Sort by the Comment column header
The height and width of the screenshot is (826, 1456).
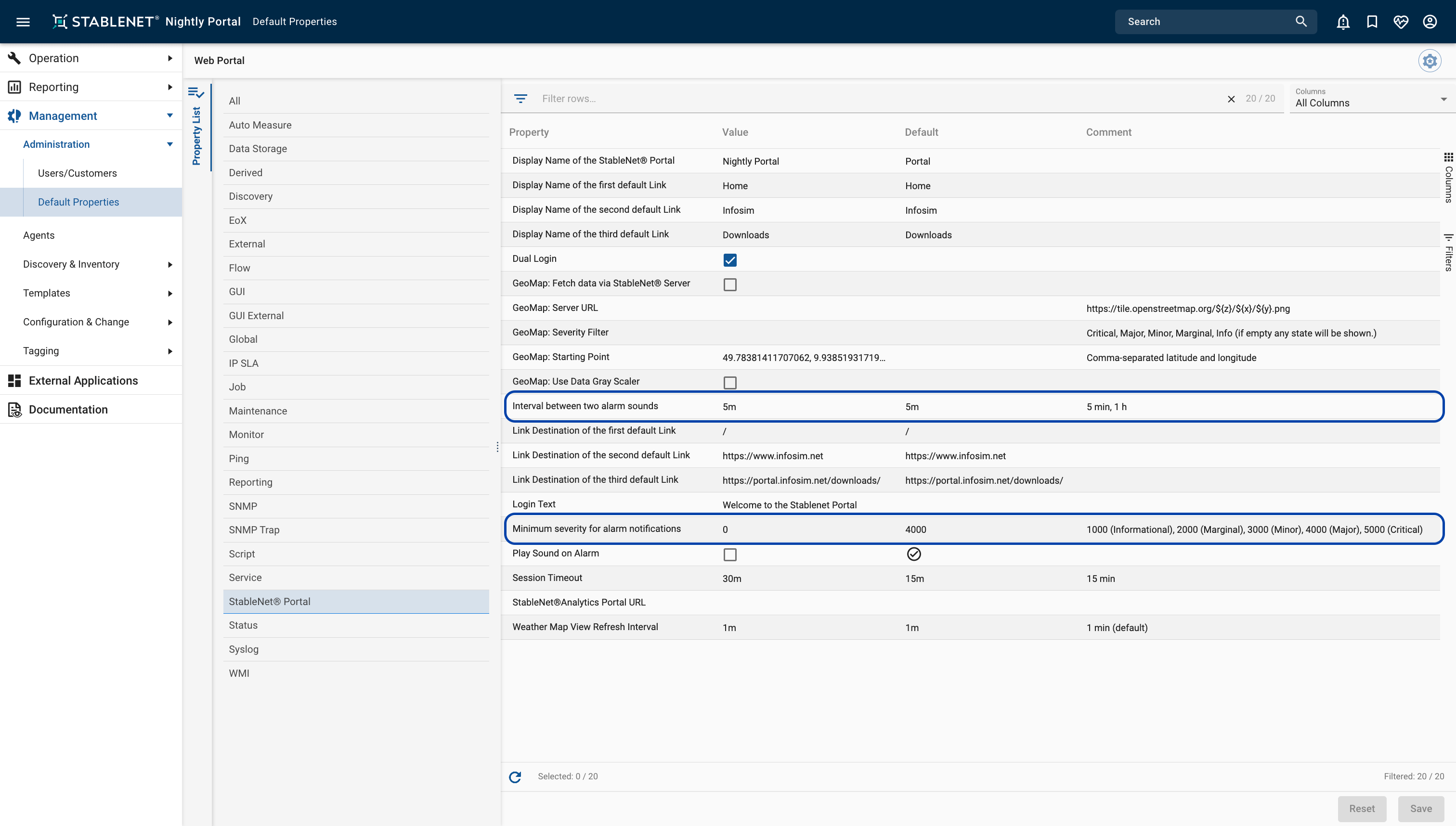pyautogui.click(x=1108, y=132)
